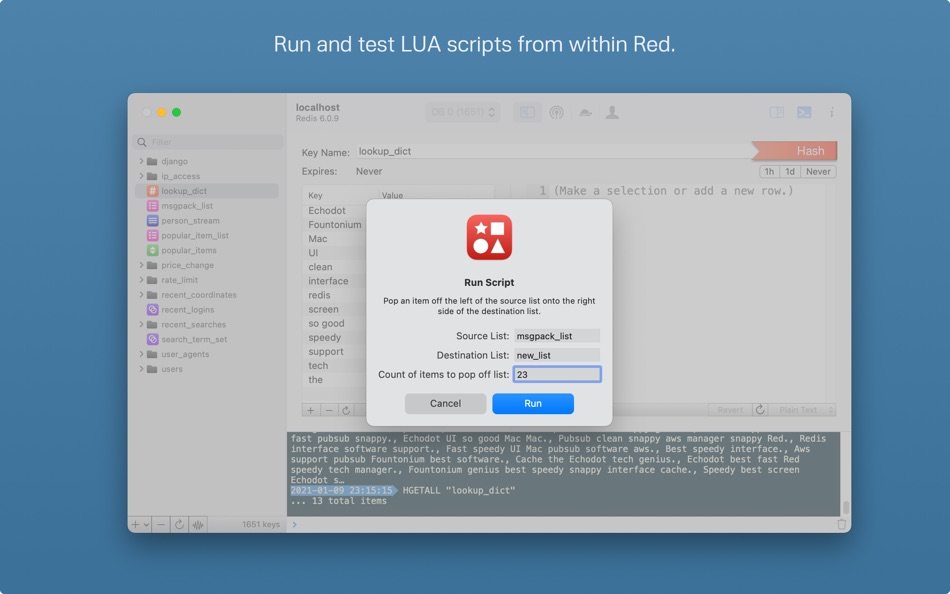Open the pub/sub broadcast icon
This screenshot has width=950, height=594.
(556, 112)
